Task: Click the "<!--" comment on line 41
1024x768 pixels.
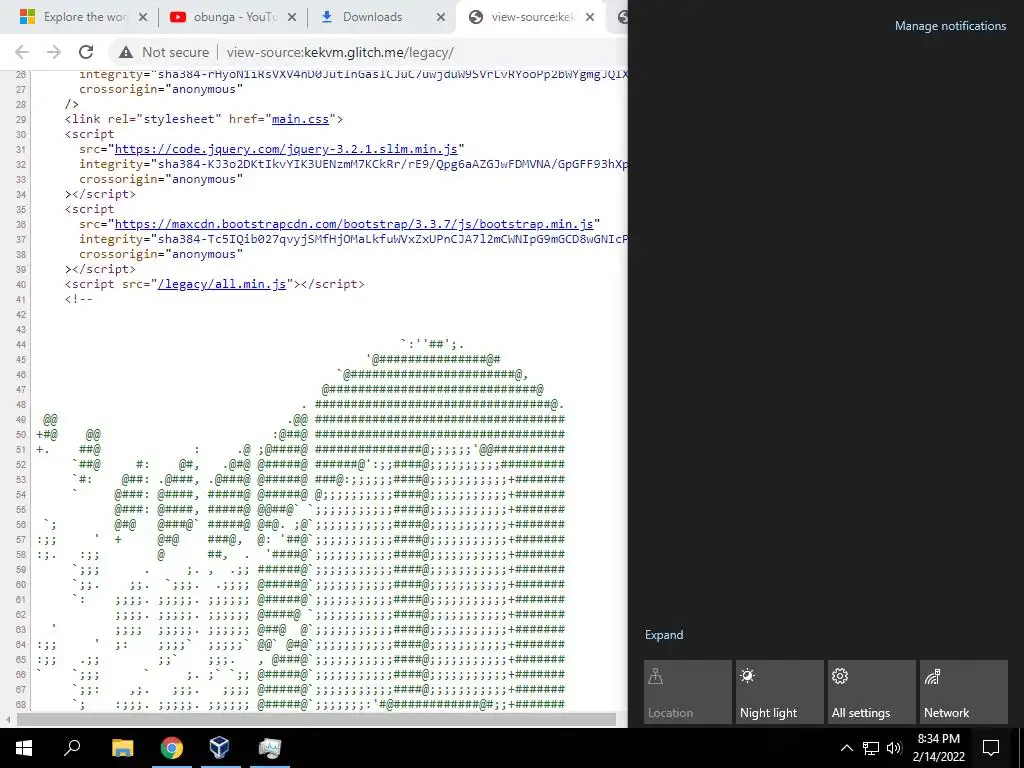Action: (x=78, y=299)
